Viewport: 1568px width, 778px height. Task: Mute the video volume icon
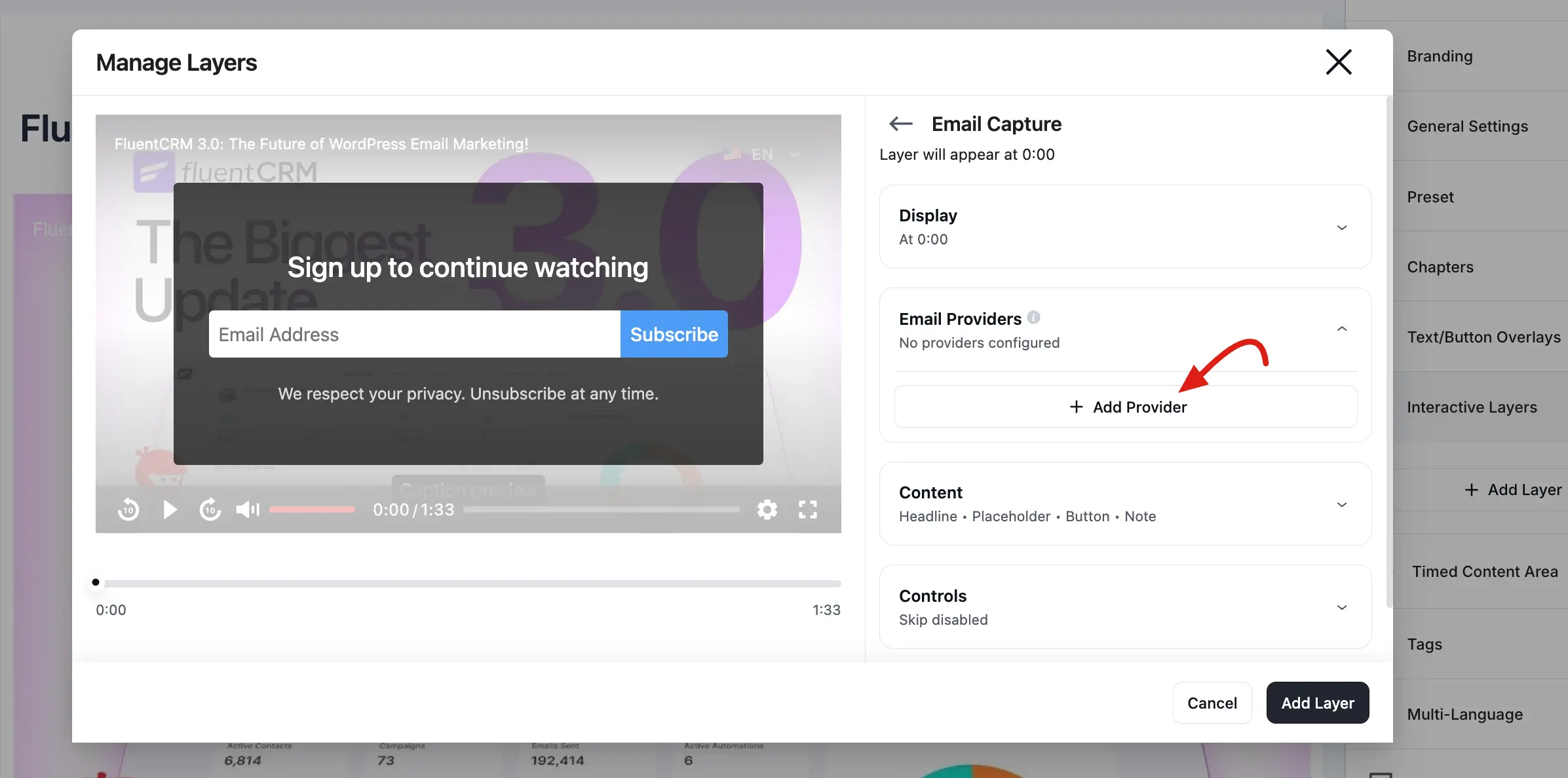click(248, 509)
